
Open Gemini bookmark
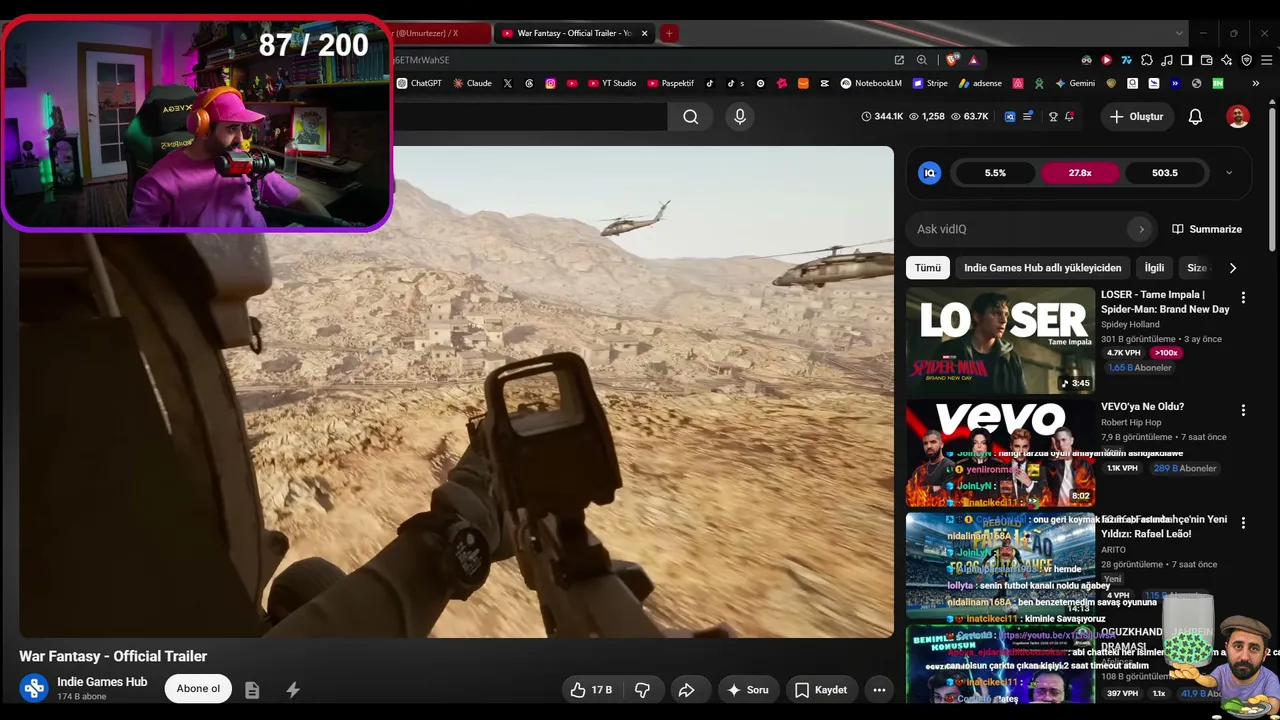(x=1076, y=84)
